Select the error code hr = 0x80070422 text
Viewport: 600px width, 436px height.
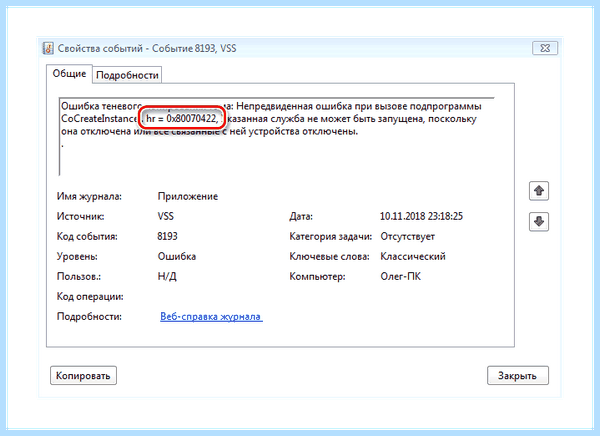click(x=181, y=119)
